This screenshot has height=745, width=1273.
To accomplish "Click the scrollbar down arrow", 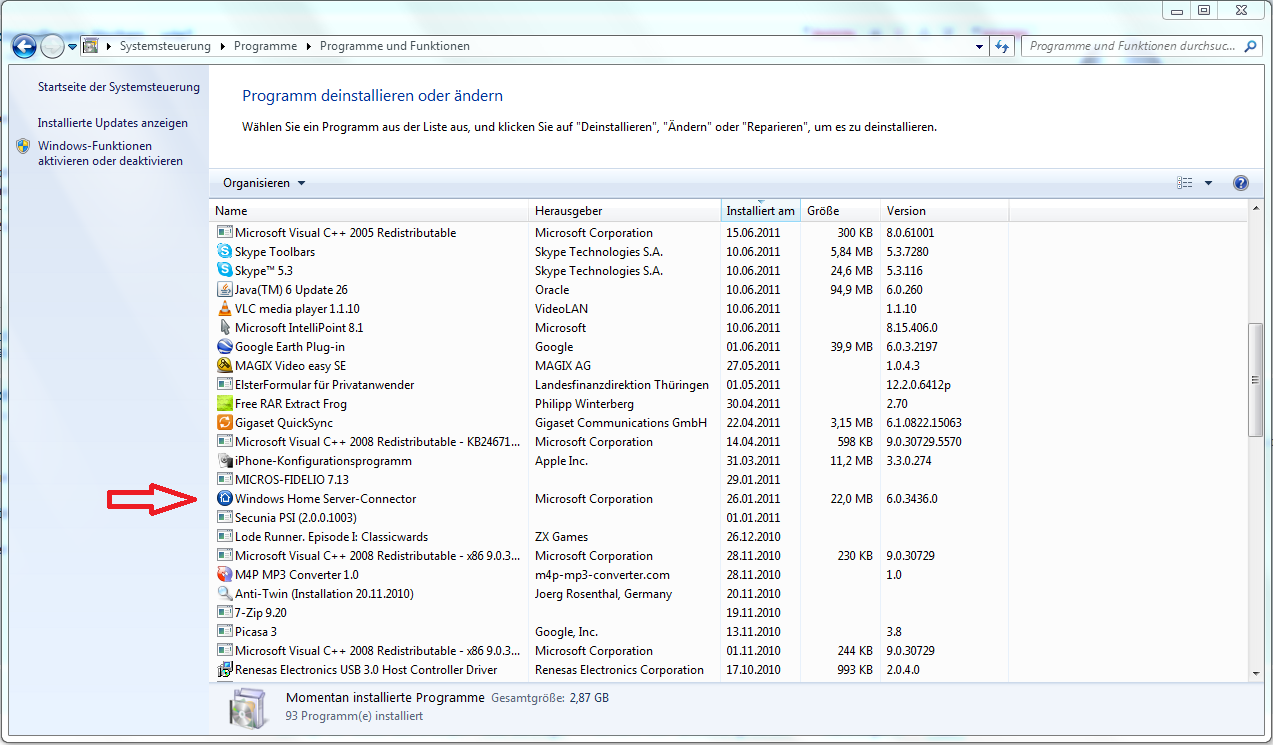I will point(1256,674).
